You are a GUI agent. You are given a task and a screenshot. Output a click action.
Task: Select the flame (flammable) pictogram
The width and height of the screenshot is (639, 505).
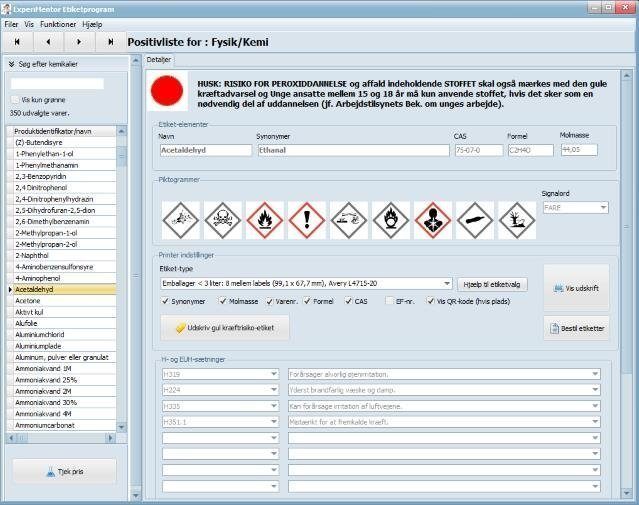(265, 219)
